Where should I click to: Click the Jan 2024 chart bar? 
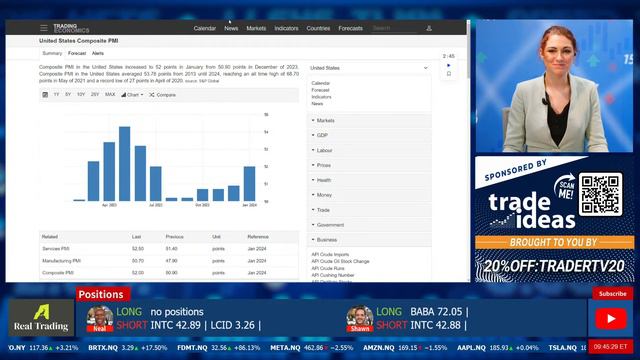pos(249,184)
